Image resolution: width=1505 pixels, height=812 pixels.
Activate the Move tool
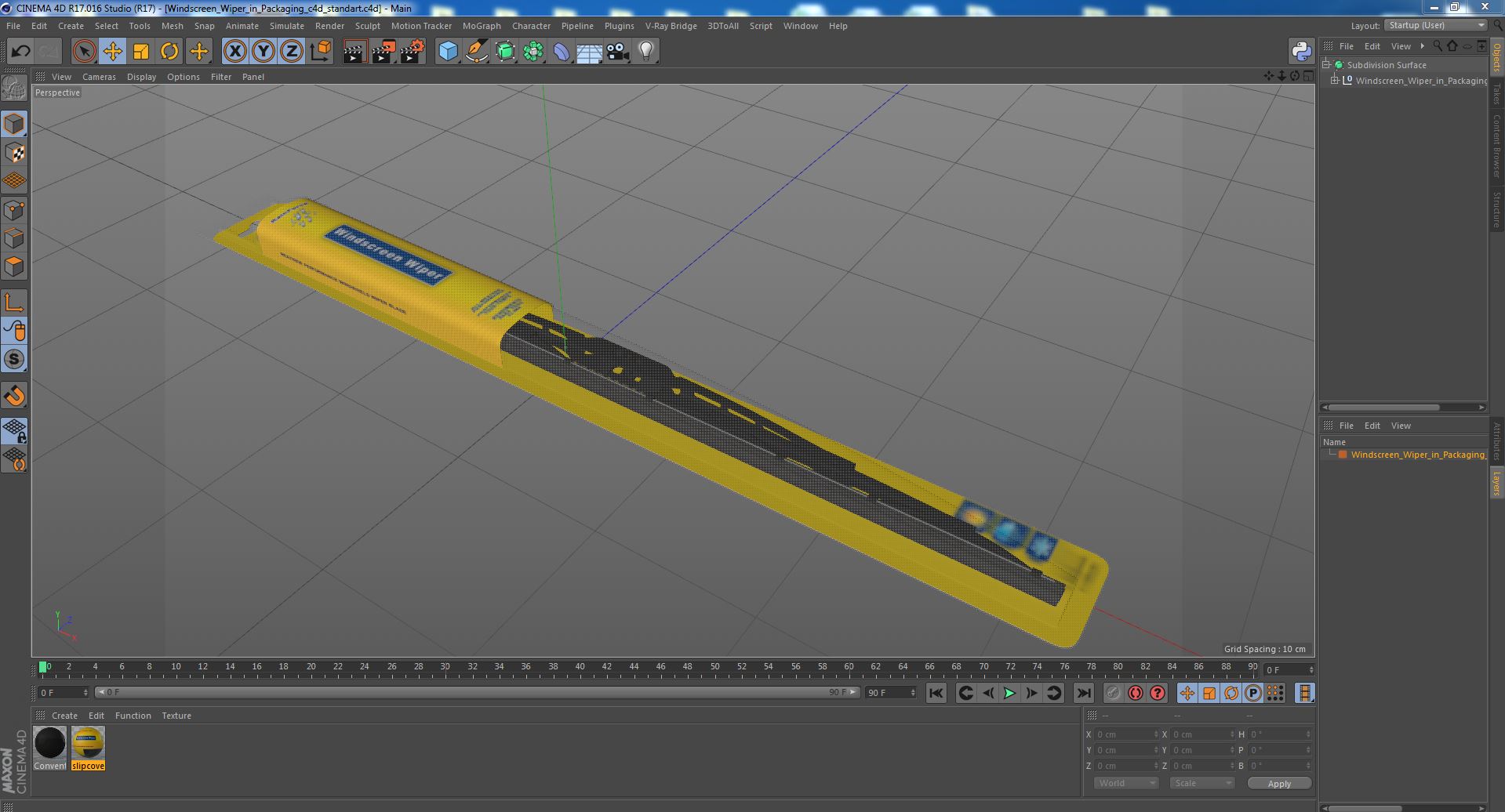click(x=112, y=52)
